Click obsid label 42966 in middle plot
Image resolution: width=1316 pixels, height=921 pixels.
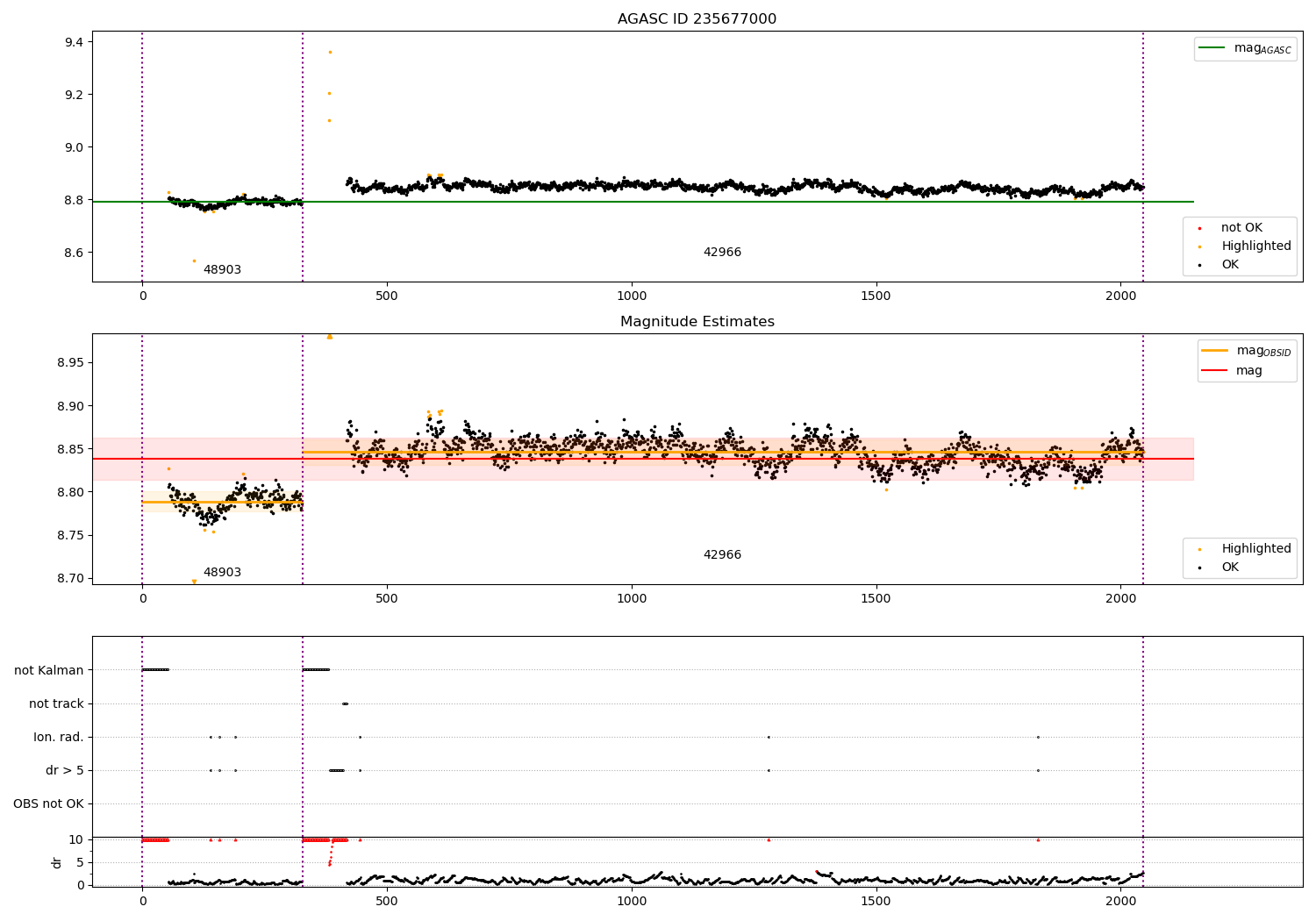point(722,555)
